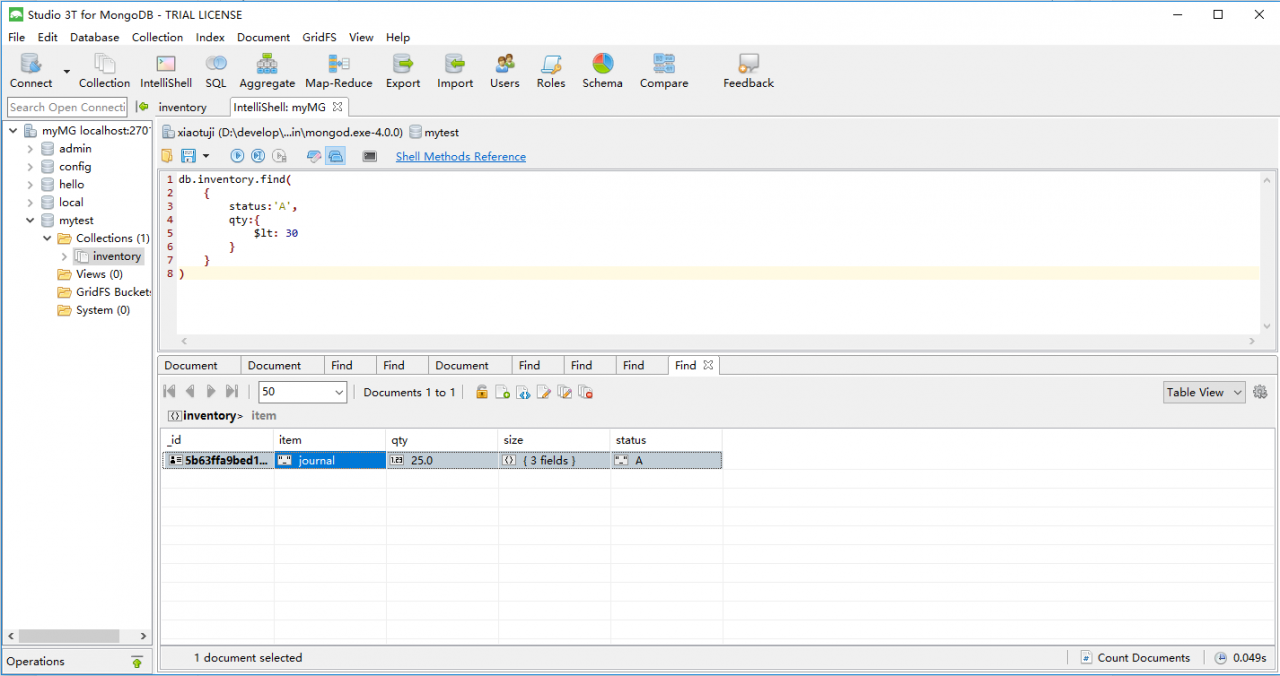Image resolution: width=1280 pixels, height=676 pixels.
Task: Open Shell Methods Reference link
Action: 460,157
